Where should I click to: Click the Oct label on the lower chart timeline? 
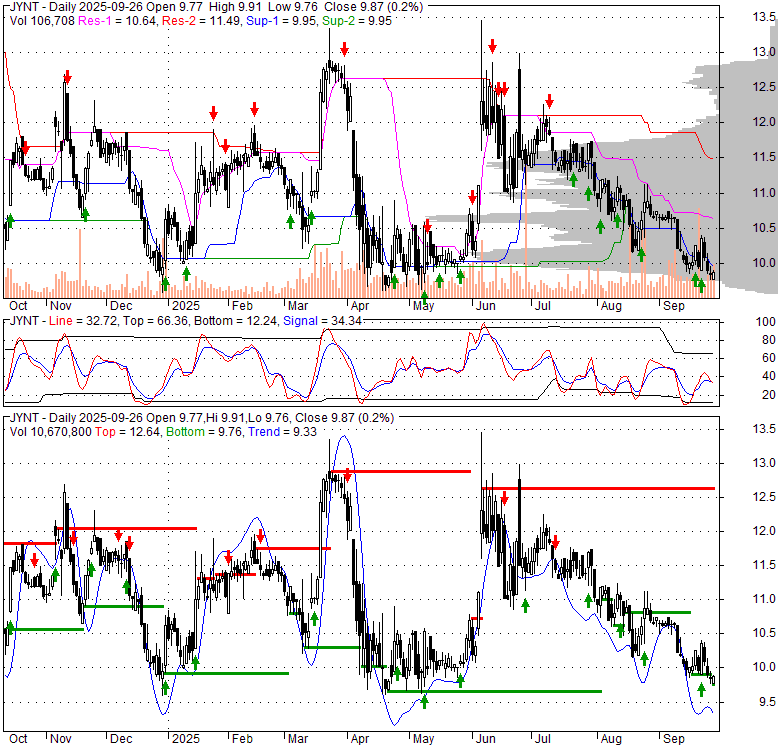pyautogui.click(x=18, y=739)
